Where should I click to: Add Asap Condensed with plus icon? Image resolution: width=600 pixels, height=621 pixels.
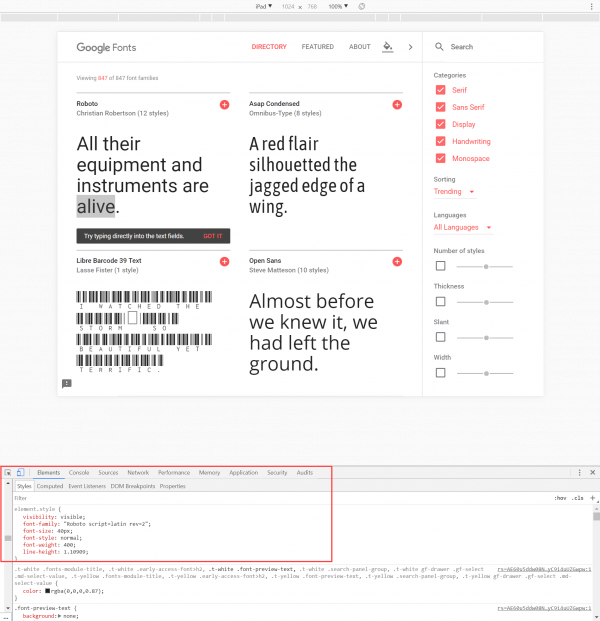coord(397,105)
